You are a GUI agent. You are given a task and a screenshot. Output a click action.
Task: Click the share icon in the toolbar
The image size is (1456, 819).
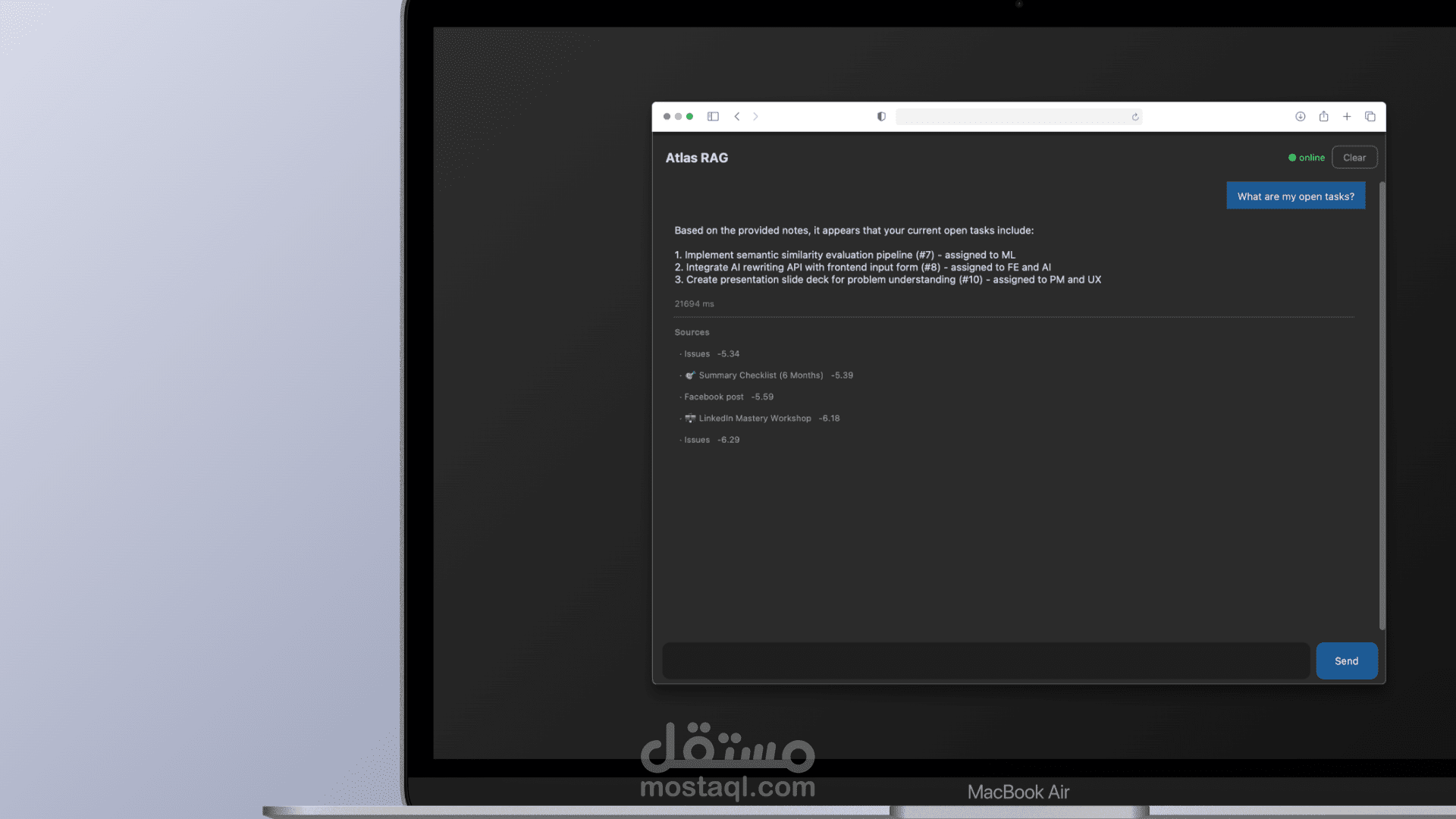pyautogui.click(x=1323, y=116)
